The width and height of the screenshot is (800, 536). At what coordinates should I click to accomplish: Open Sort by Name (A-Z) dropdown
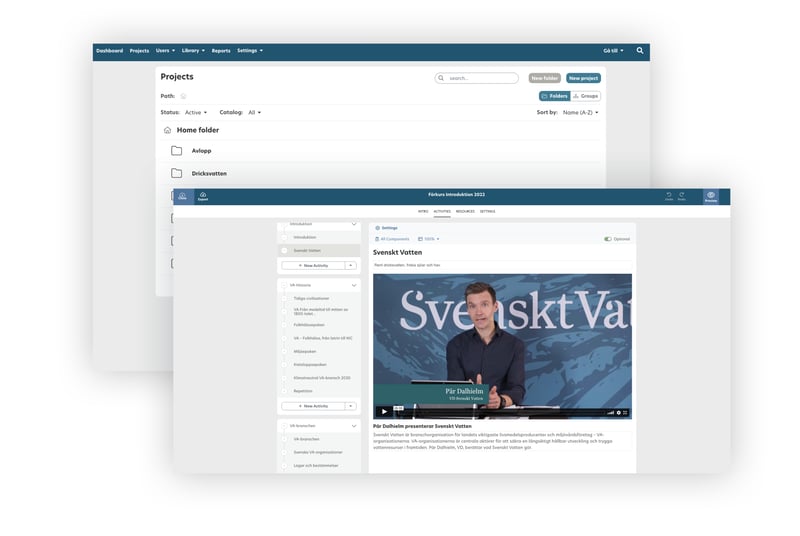(x=581, y=112)
